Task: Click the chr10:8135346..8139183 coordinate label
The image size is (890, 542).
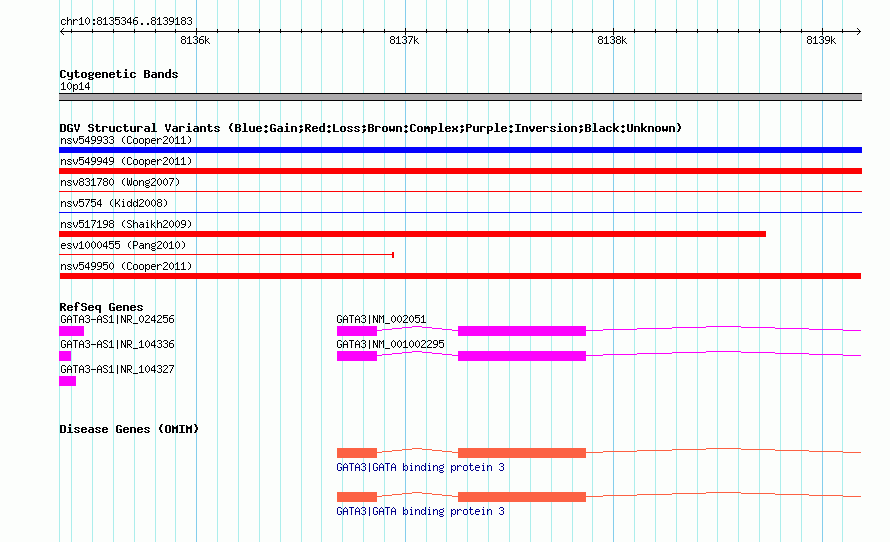Action: click(x=126, y=22)
